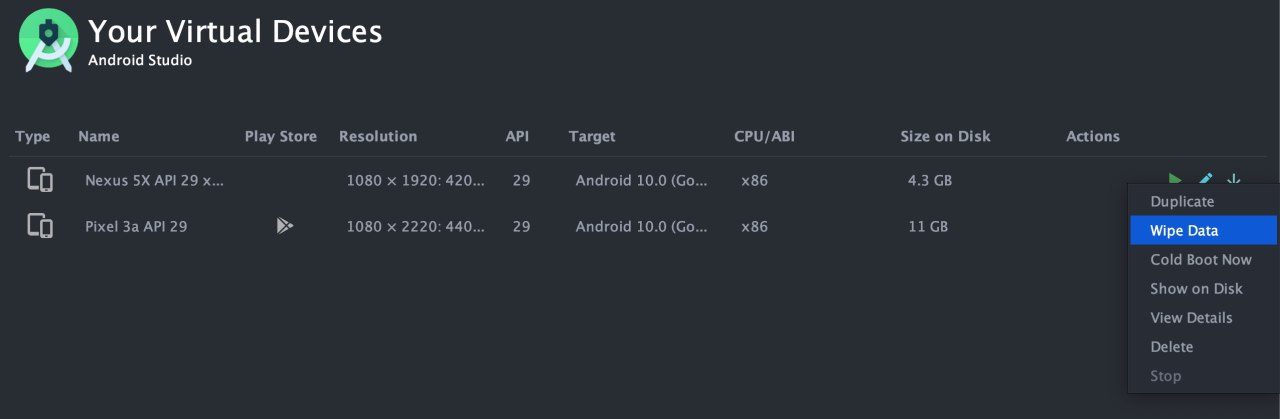Click the Target column header
1280x419 pixels.
tap(592, 137)
